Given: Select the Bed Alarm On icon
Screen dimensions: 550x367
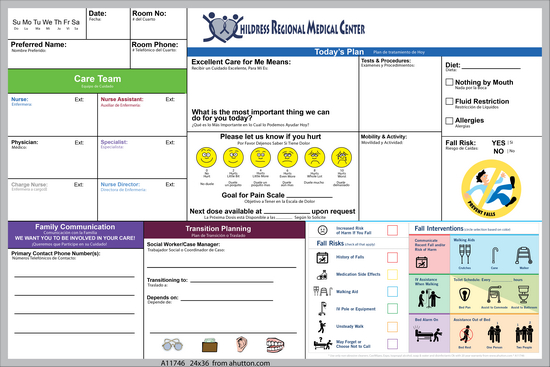Looking at the screenshot, I should 428,334.
